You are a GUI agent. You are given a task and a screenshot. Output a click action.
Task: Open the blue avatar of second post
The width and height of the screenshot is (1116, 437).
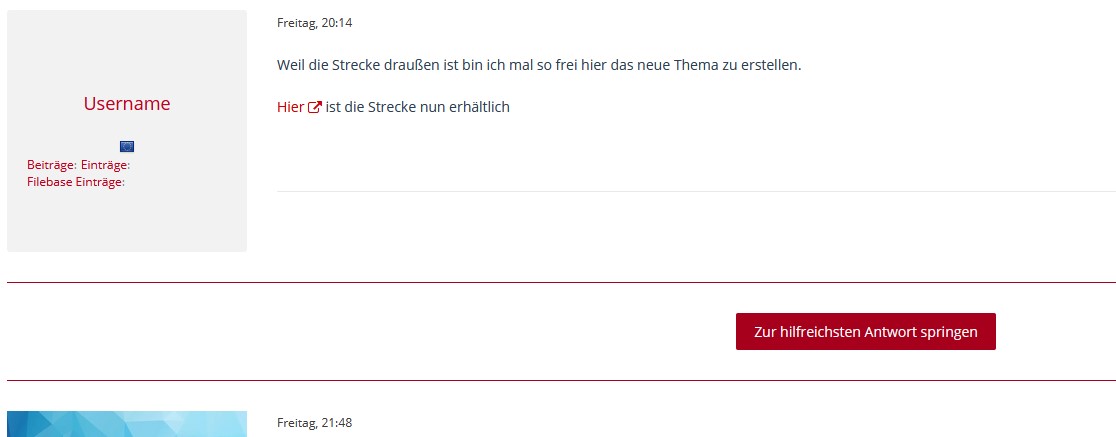click(127, 424)
